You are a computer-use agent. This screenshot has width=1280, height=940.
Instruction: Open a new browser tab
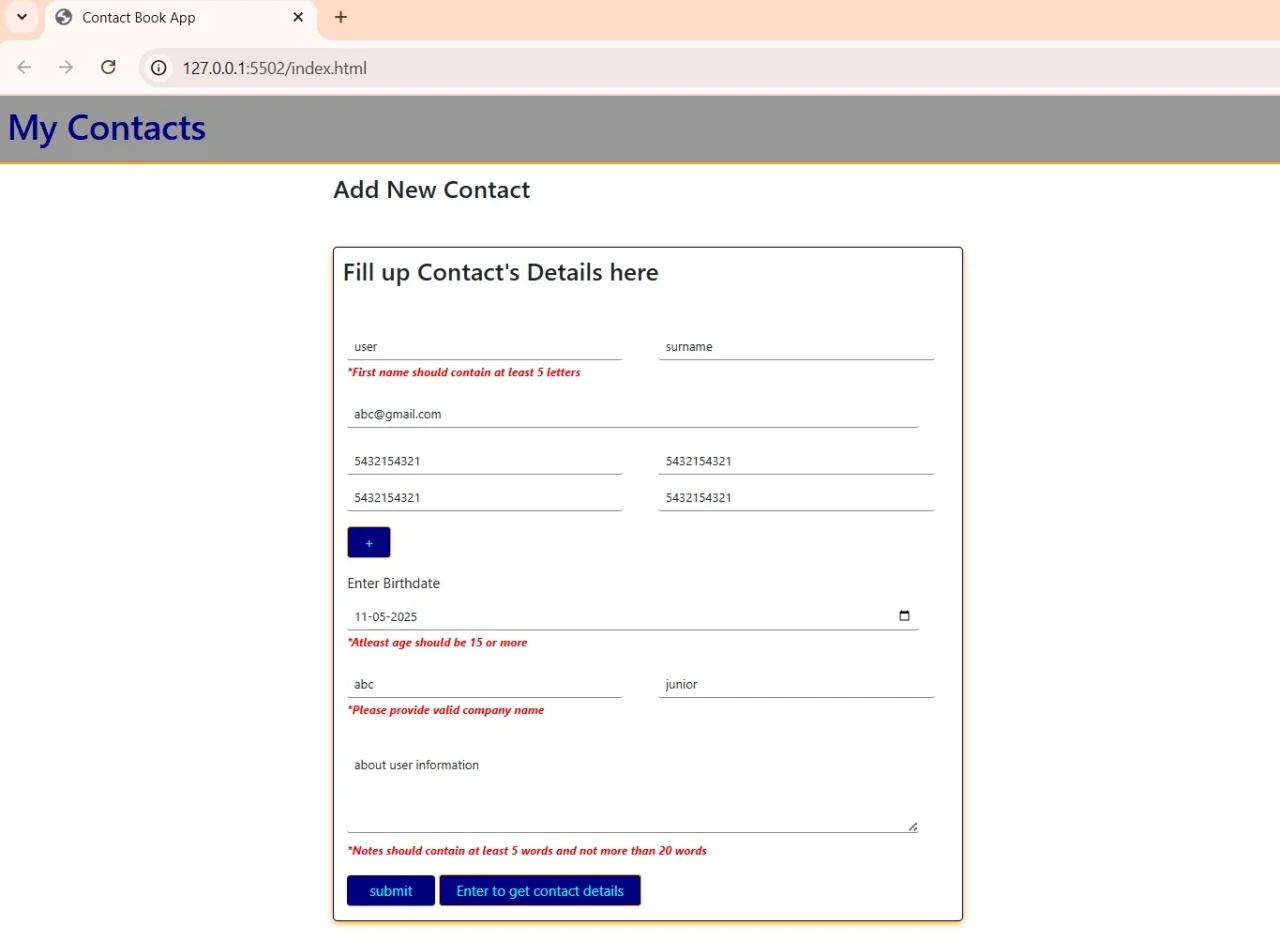[341, 17]
